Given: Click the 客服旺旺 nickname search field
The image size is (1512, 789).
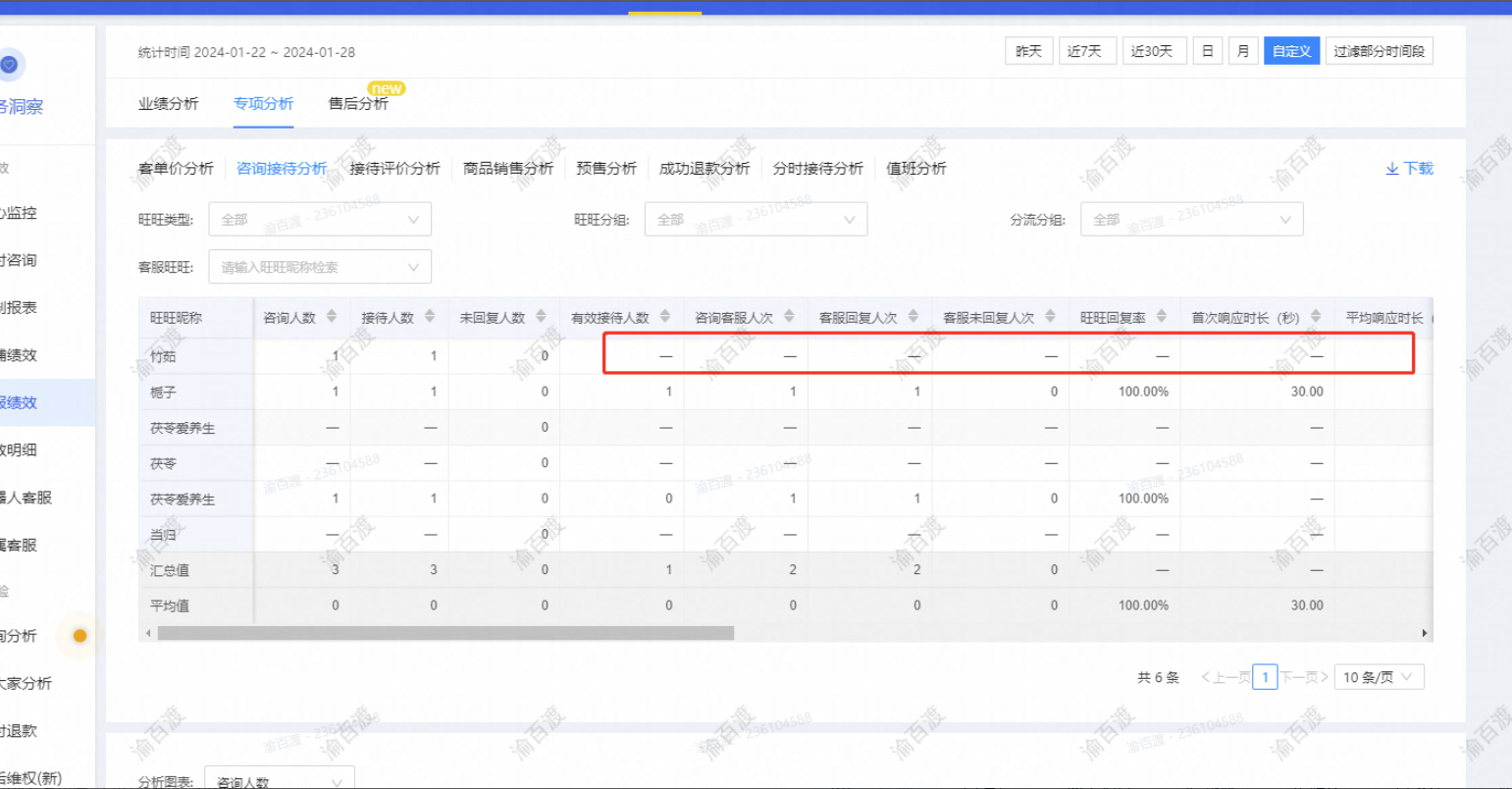Looking at the screenshot, I should pos(320,267).
